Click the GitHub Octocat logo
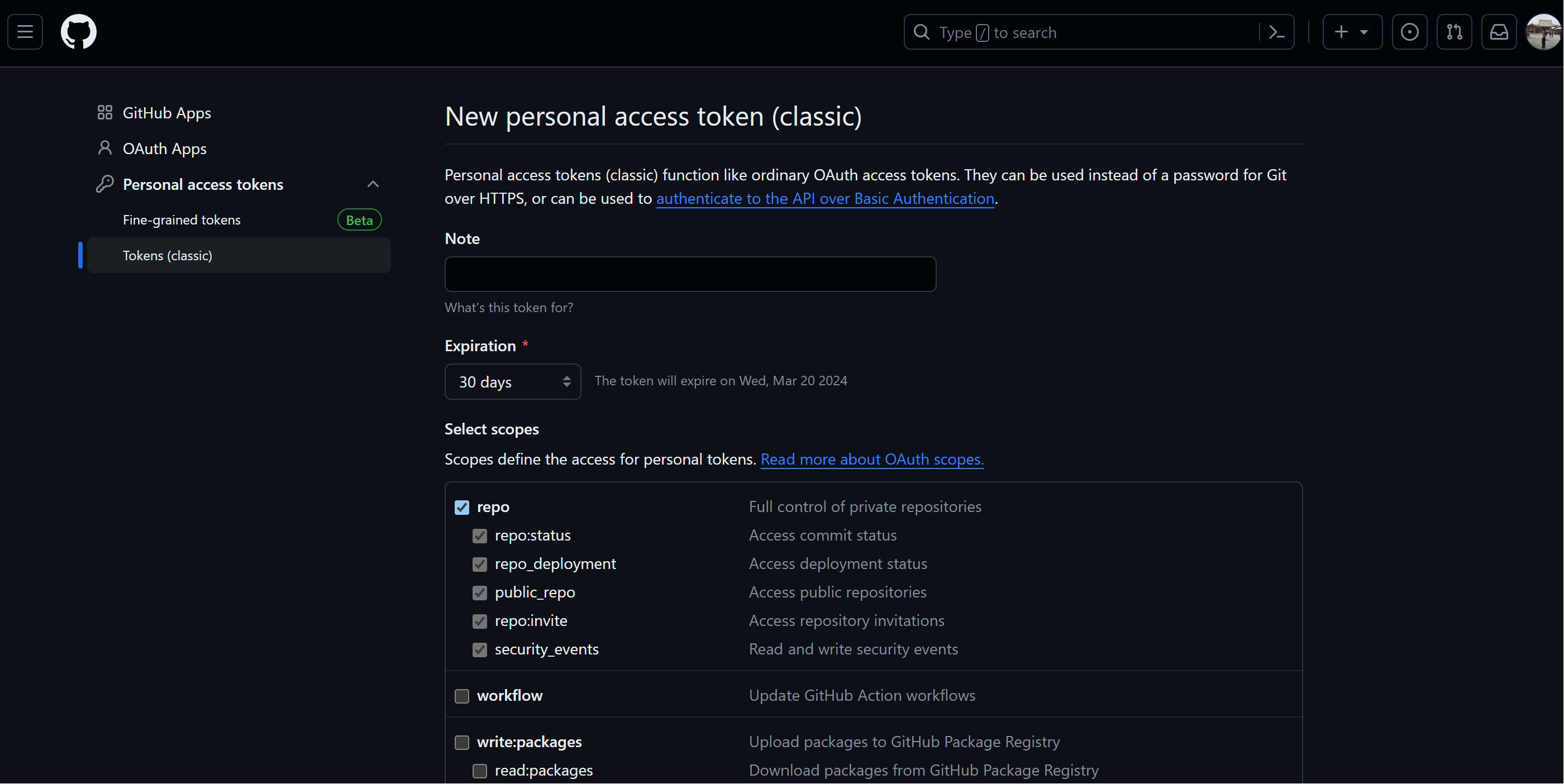 [x=78, y=32]
